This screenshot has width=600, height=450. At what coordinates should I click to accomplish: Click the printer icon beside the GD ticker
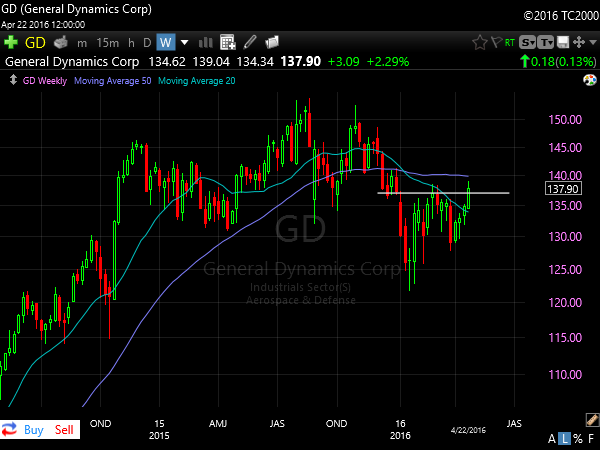tap(61, 42)
